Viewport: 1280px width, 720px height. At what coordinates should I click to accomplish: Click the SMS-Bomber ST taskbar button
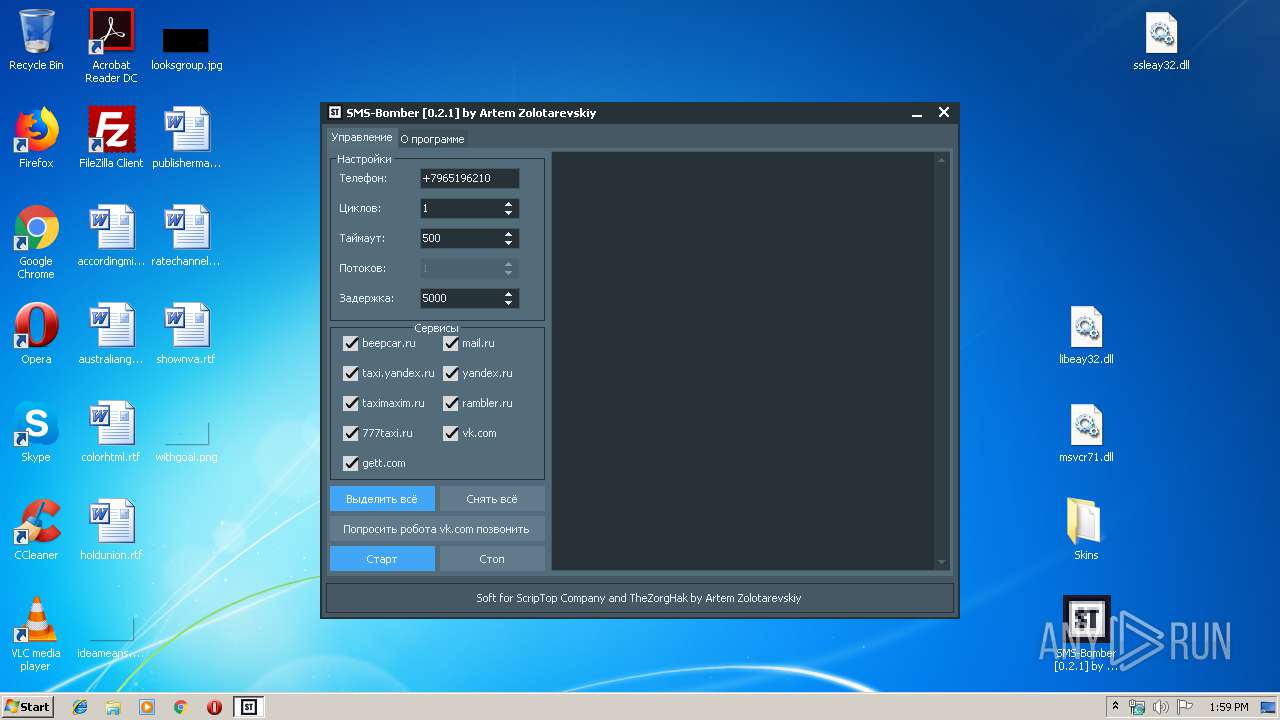(x=248, y=707)
